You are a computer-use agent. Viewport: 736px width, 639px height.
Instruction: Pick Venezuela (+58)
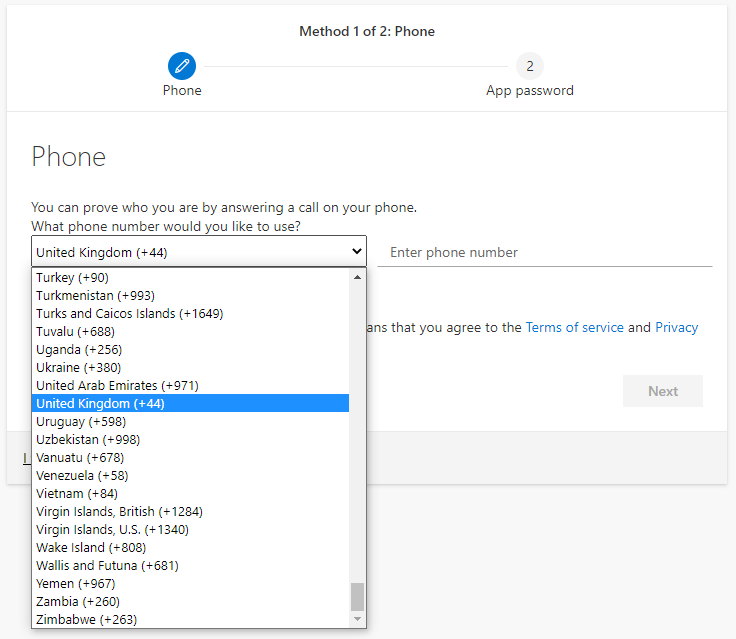pyautogui.click(x=190, y=476)
